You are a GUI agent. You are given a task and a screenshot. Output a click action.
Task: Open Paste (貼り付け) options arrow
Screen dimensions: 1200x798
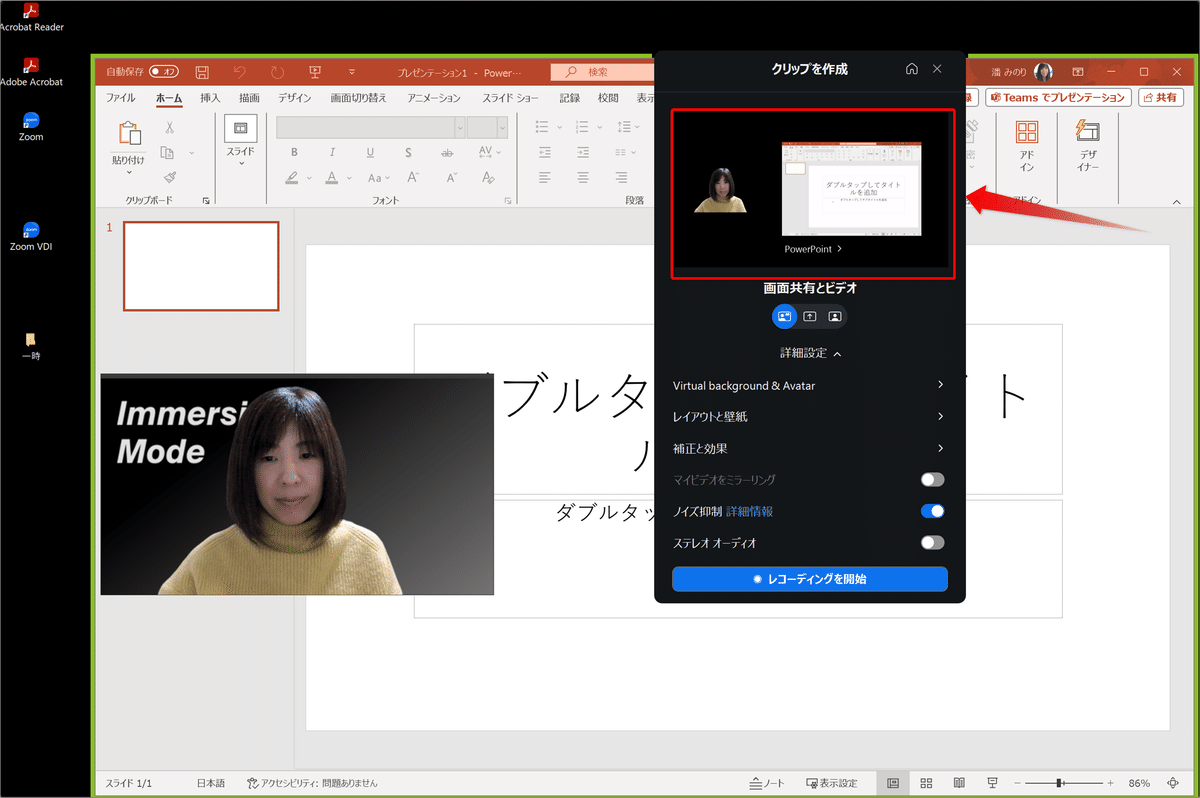click(x=129, y=172)
